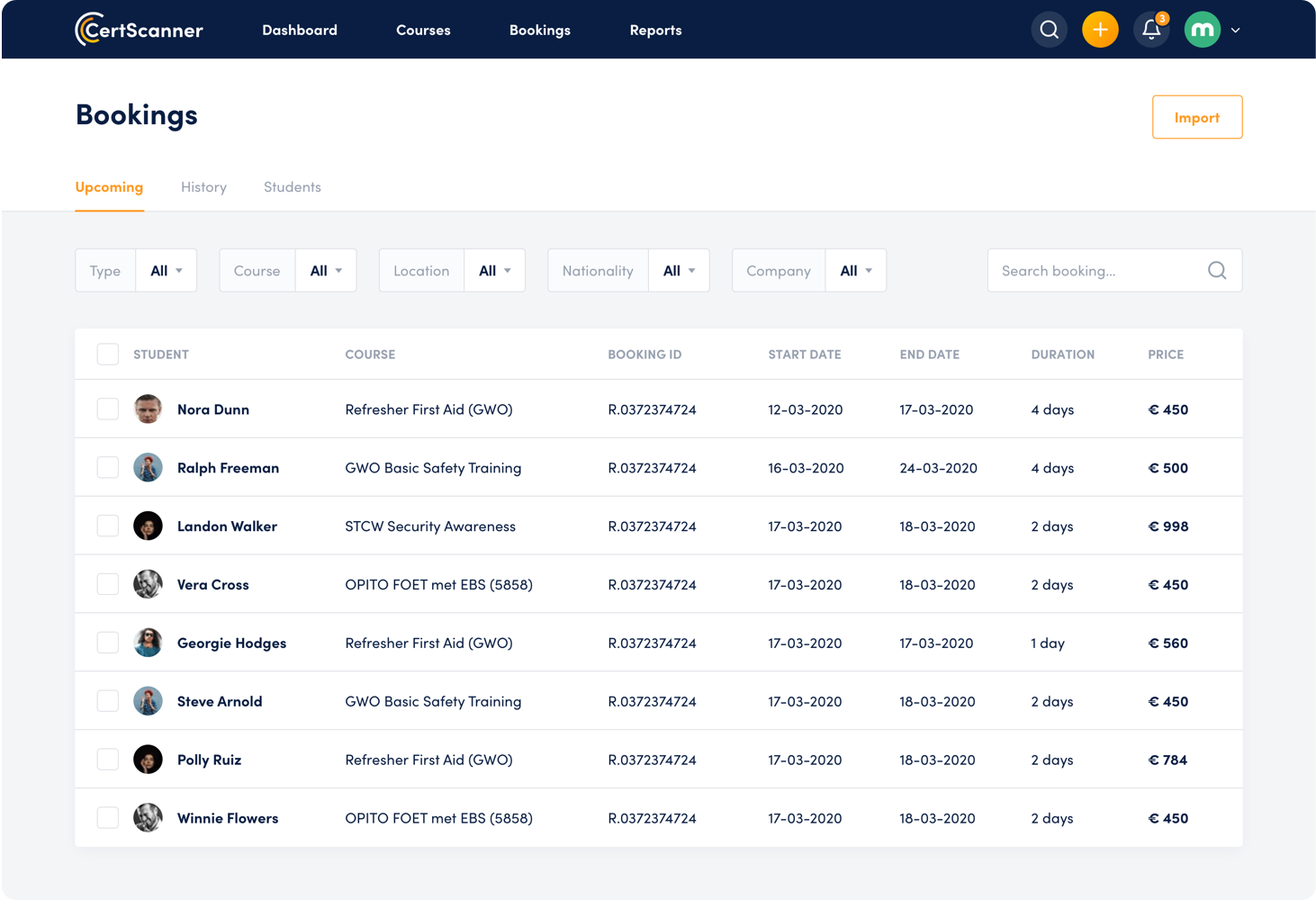Click Winnie Flowers' avatar photo

[x=148, y=817]
